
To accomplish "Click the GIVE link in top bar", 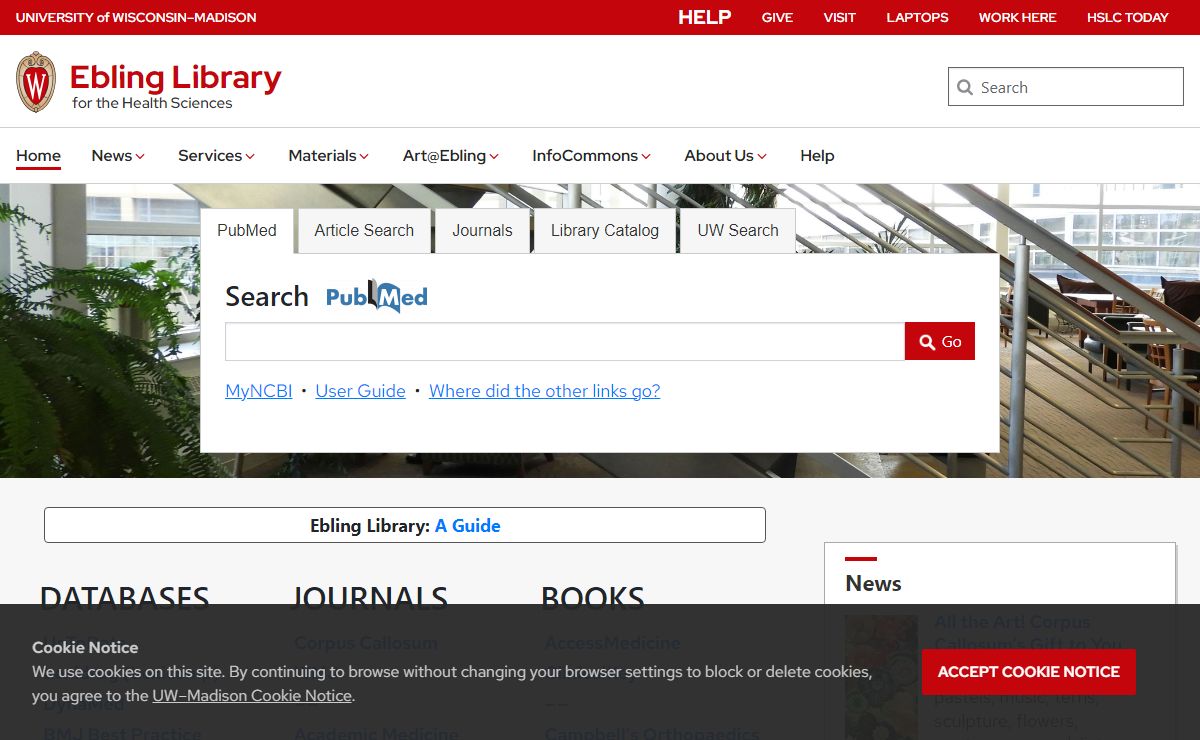I will [777, 17].
